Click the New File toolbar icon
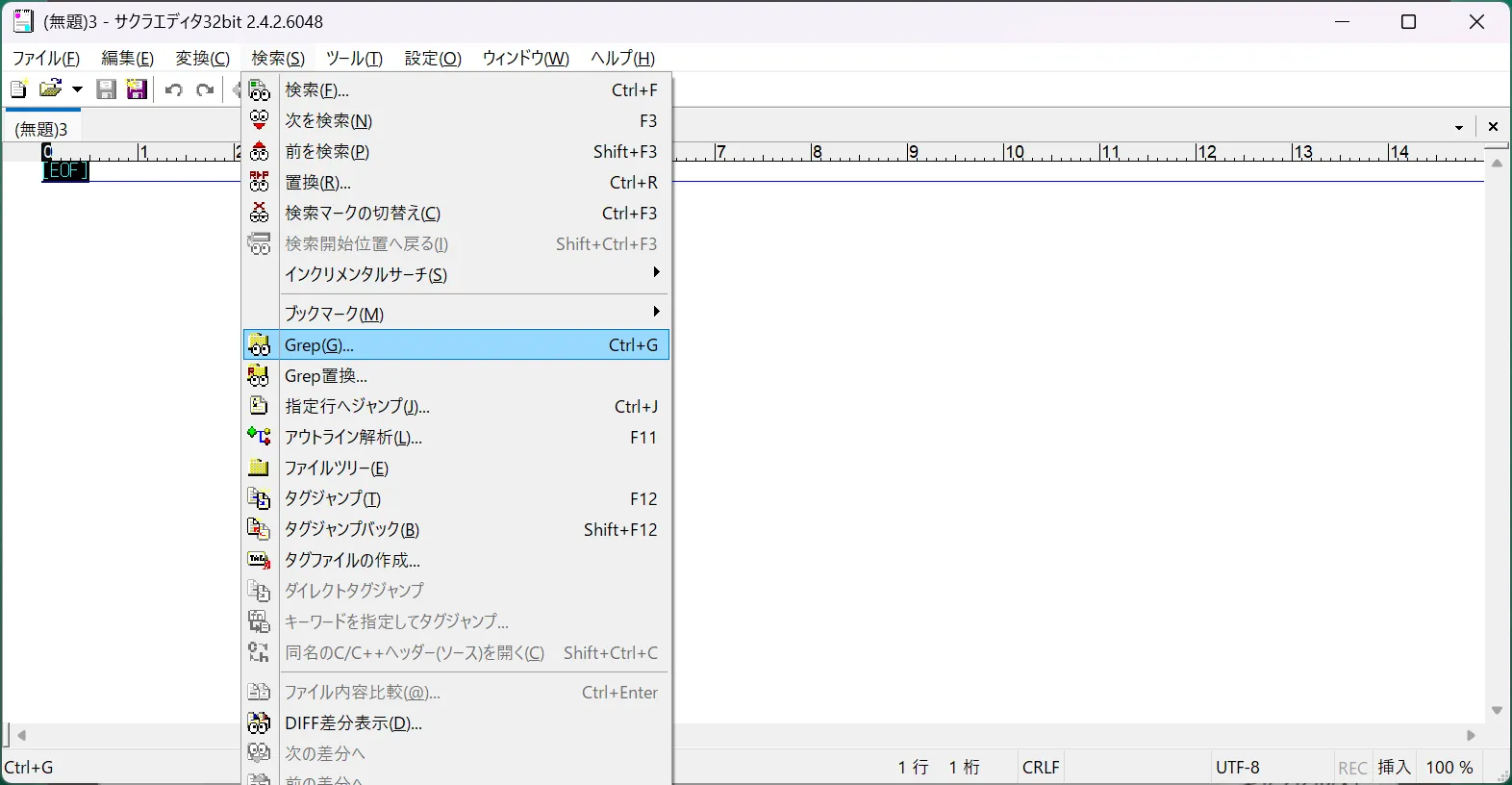 pyautogui.click(x=18, y=89)
